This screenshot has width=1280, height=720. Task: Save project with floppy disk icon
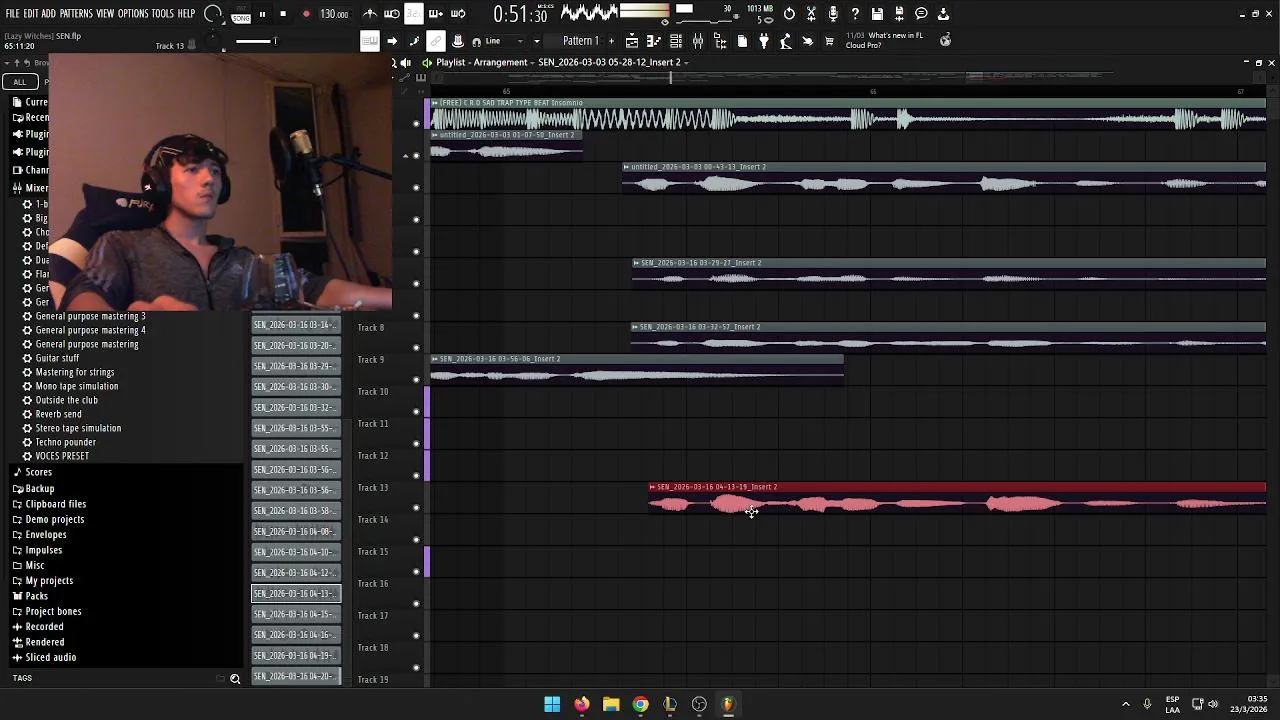877,14
